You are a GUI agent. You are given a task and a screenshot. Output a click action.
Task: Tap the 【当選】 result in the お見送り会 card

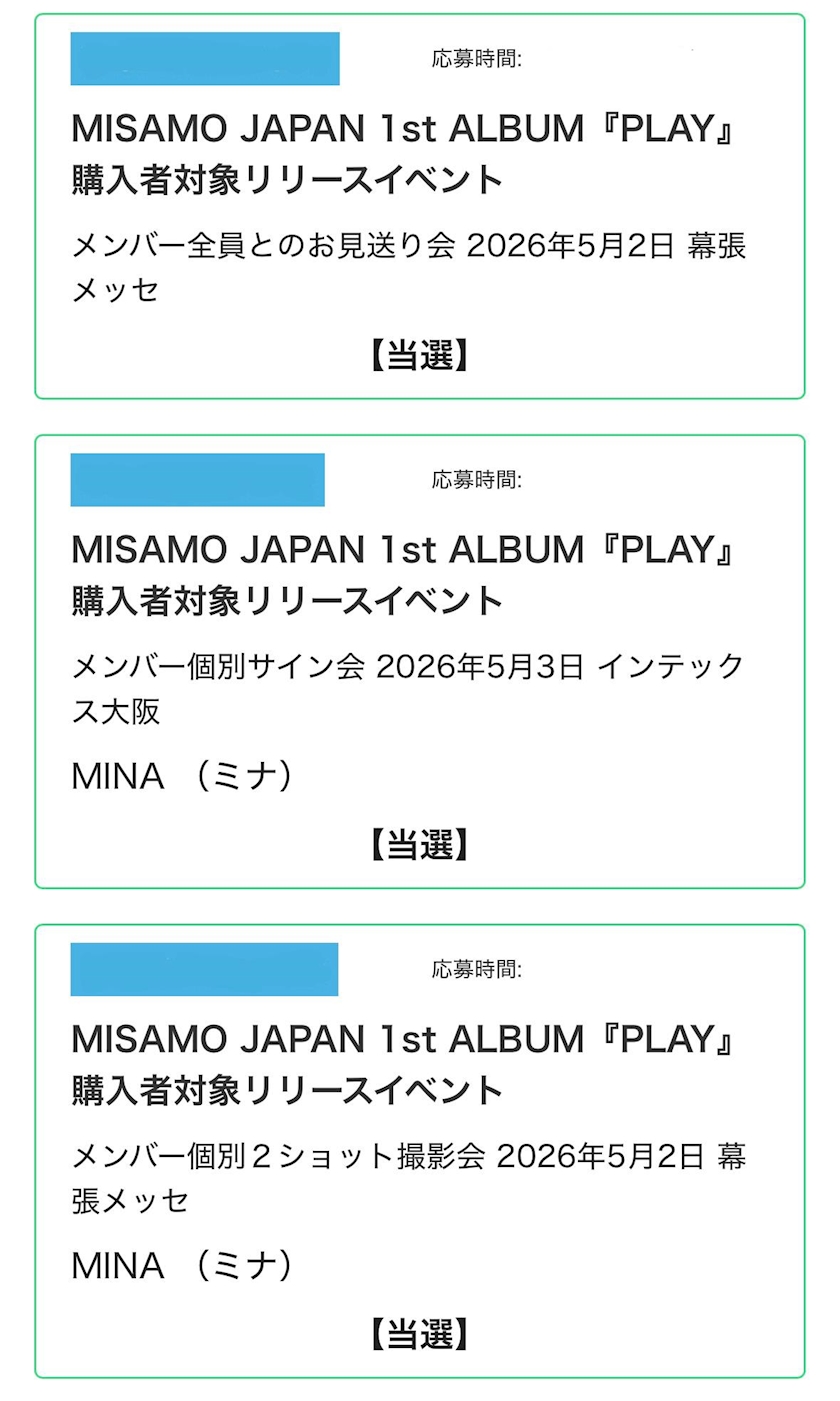tap(420, 355)
